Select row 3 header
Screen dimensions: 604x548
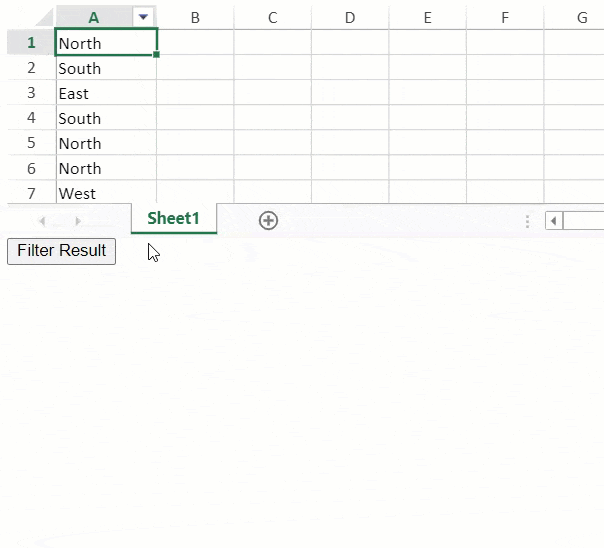point(32,93)
